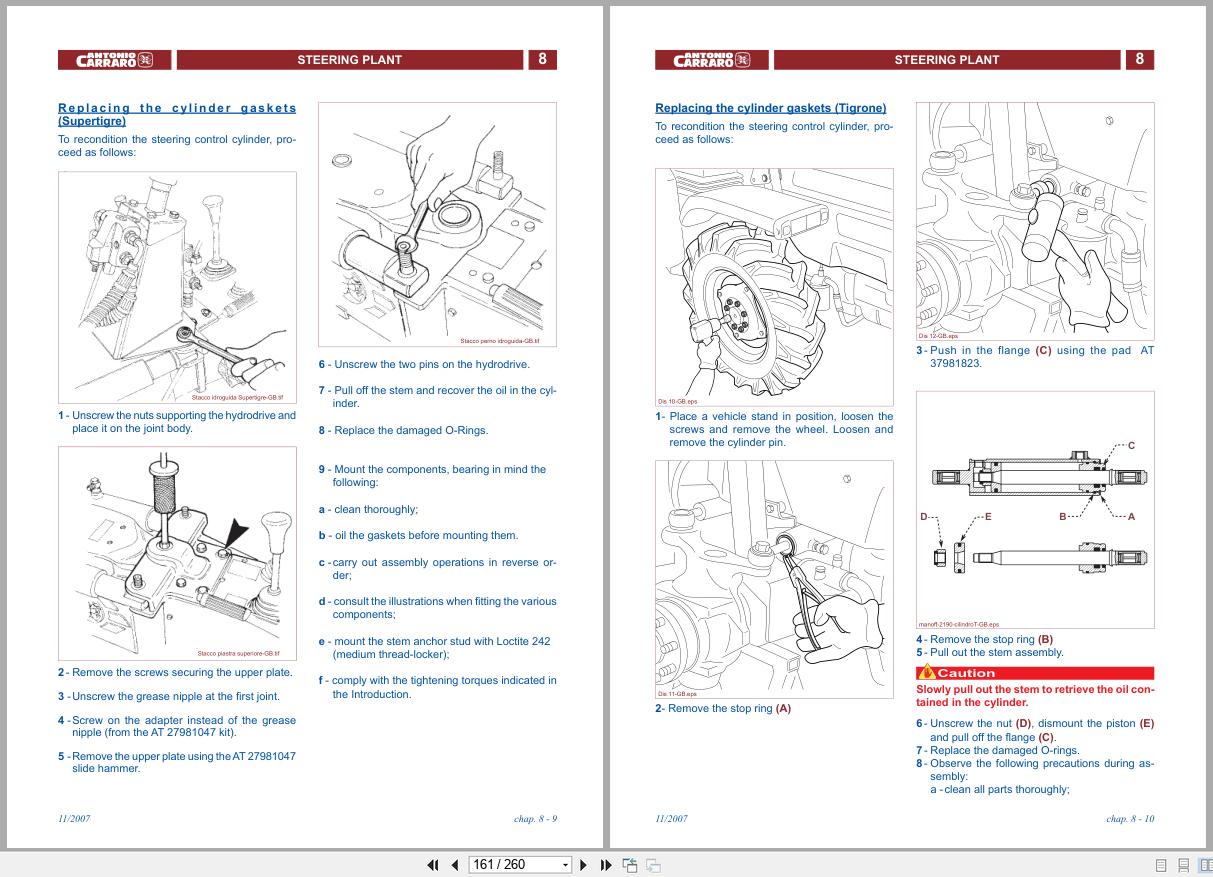The height and width of the screenshot is (877, 1213).
Task: Click the upper plate slide hammer illustration
Action: point(177,554)
